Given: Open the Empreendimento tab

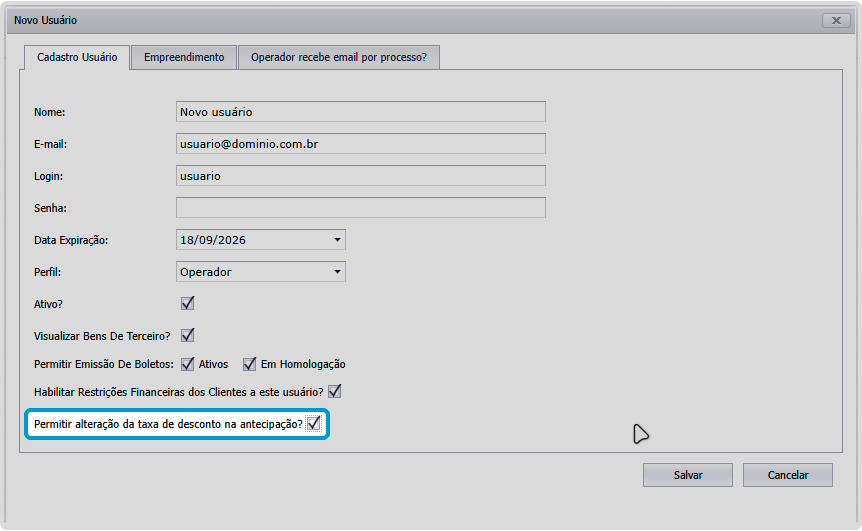Looking at the screenshot, I should click(x=184, y=58).
